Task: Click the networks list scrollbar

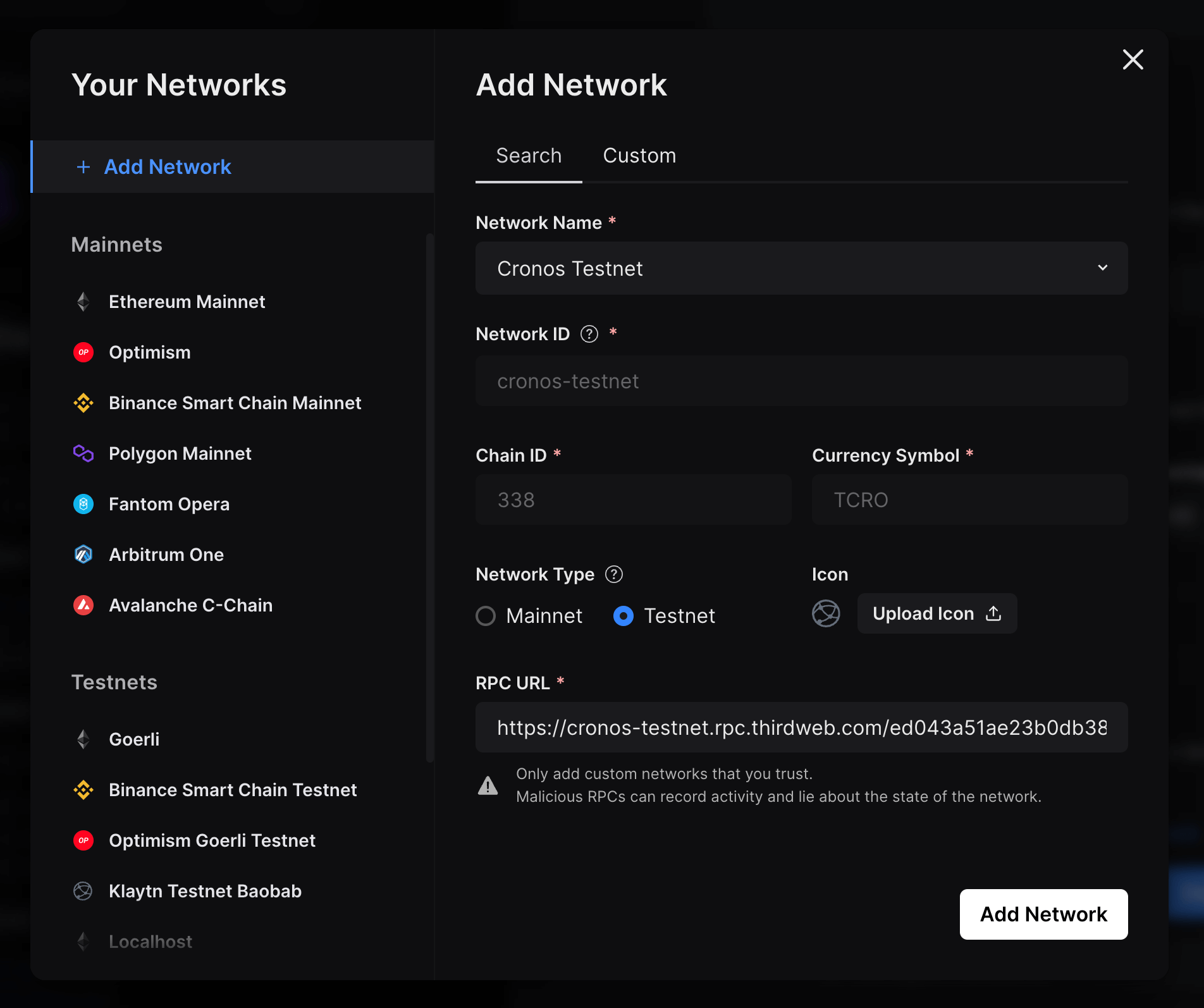Action: [x=430, y=498]
